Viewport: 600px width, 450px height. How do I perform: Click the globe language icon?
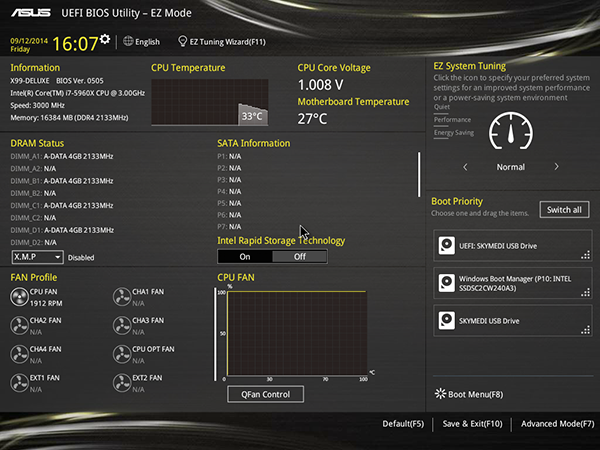coord(128,41)
